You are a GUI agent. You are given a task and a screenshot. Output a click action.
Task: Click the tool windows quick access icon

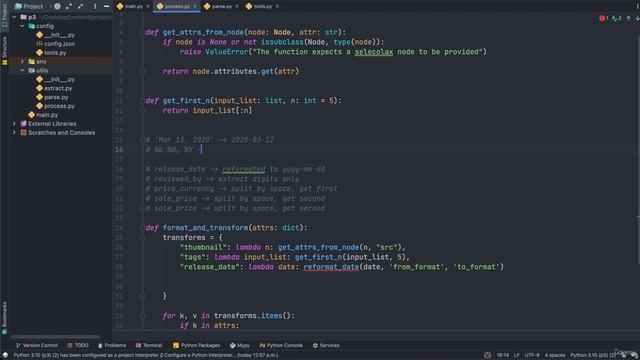pos(5,355)
